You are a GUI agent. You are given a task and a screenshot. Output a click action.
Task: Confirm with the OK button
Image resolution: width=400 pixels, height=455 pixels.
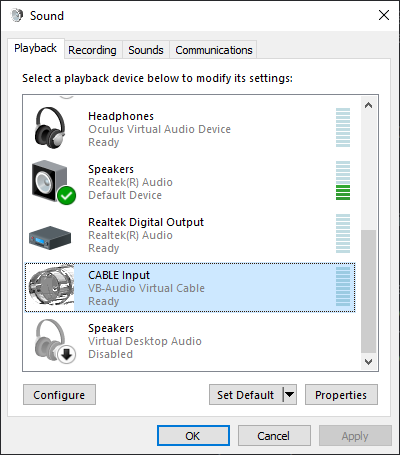pos(193,436)
